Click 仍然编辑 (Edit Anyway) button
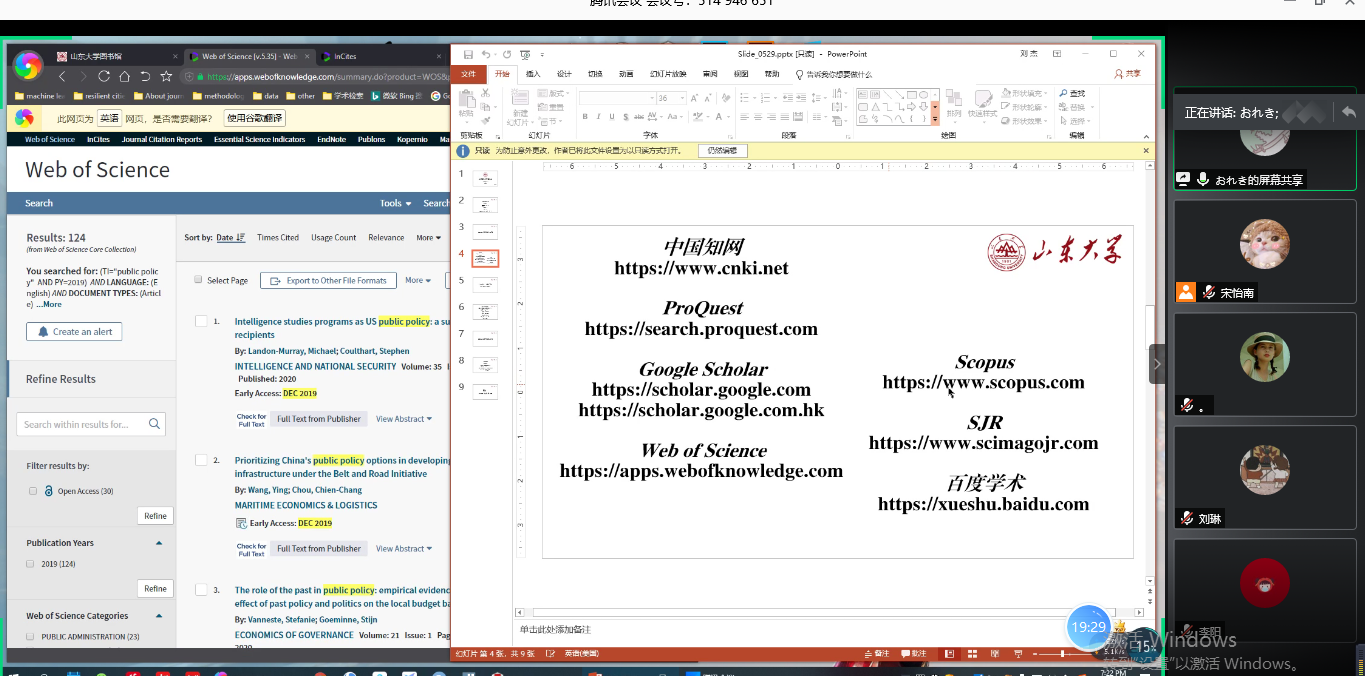 coord(721,151)
